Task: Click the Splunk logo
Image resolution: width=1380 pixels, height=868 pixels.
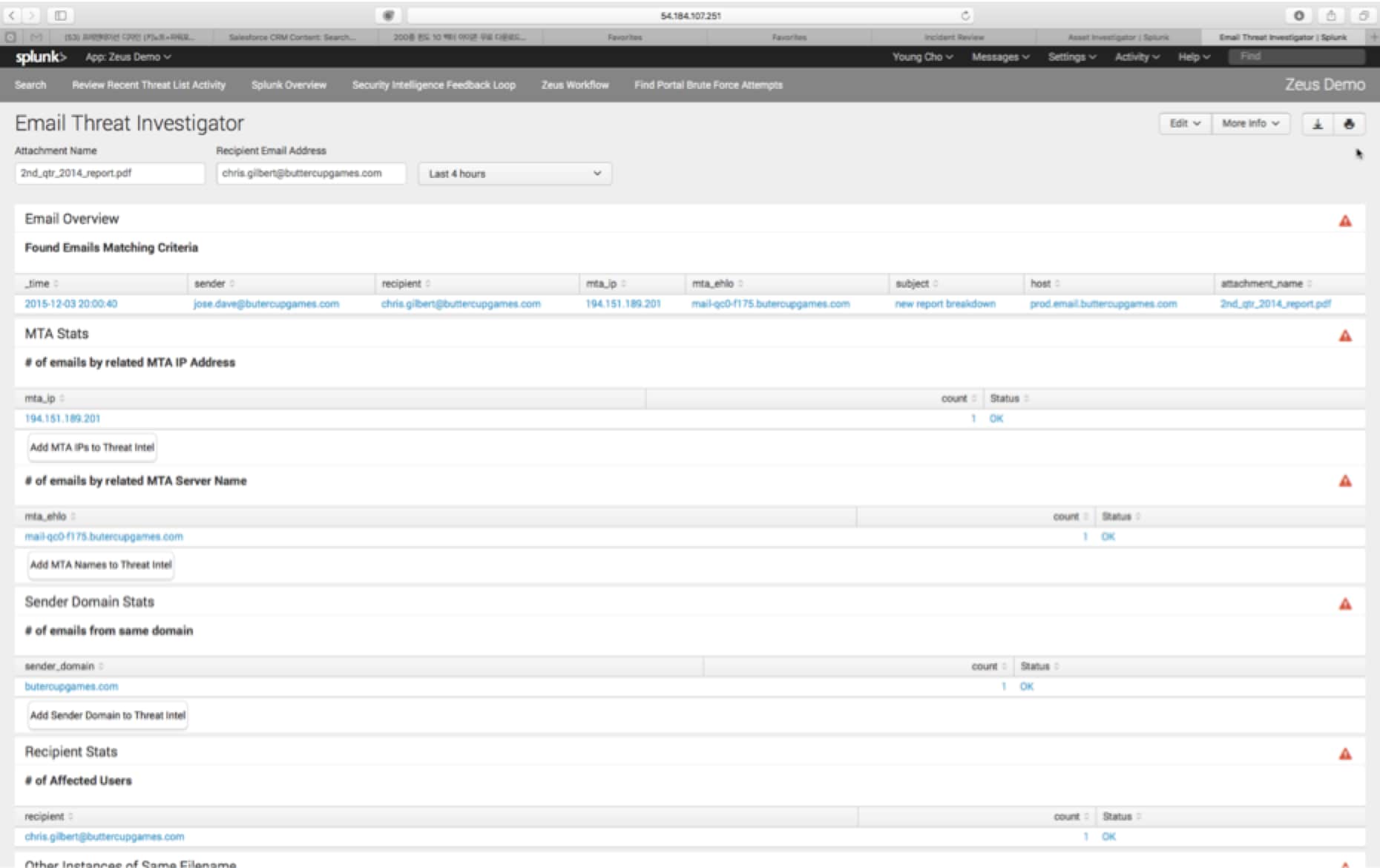Action: [41, 57]
